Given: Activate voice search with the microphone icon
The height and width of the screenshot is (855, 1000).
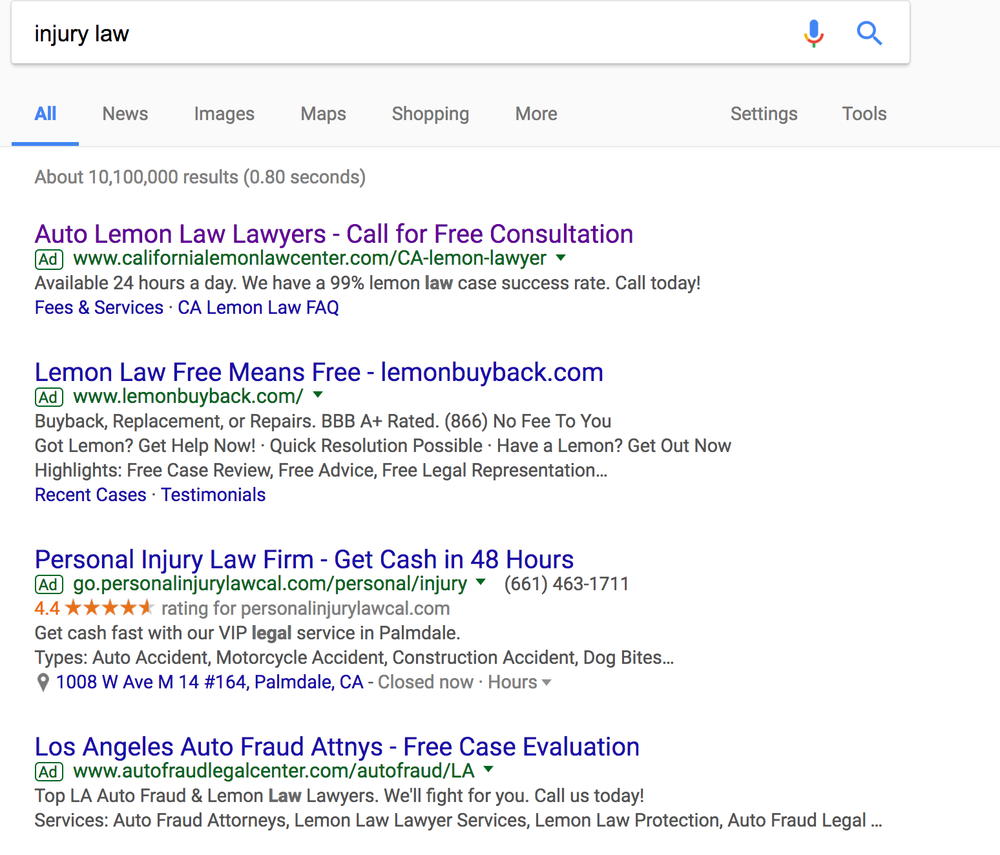Looking at the screenshot, I should pos(813,33).
